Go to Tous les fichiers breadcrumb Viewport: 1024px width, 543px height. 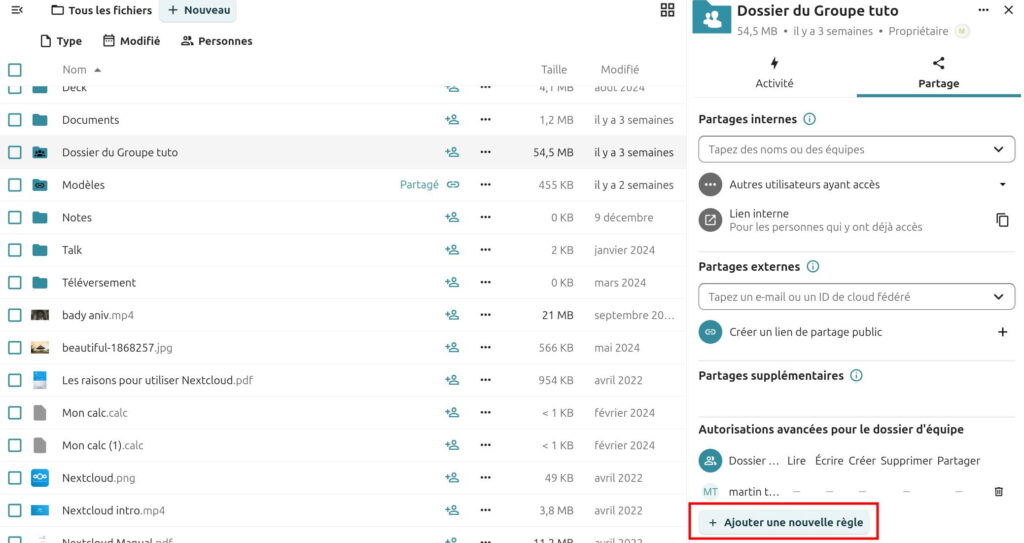101,10
